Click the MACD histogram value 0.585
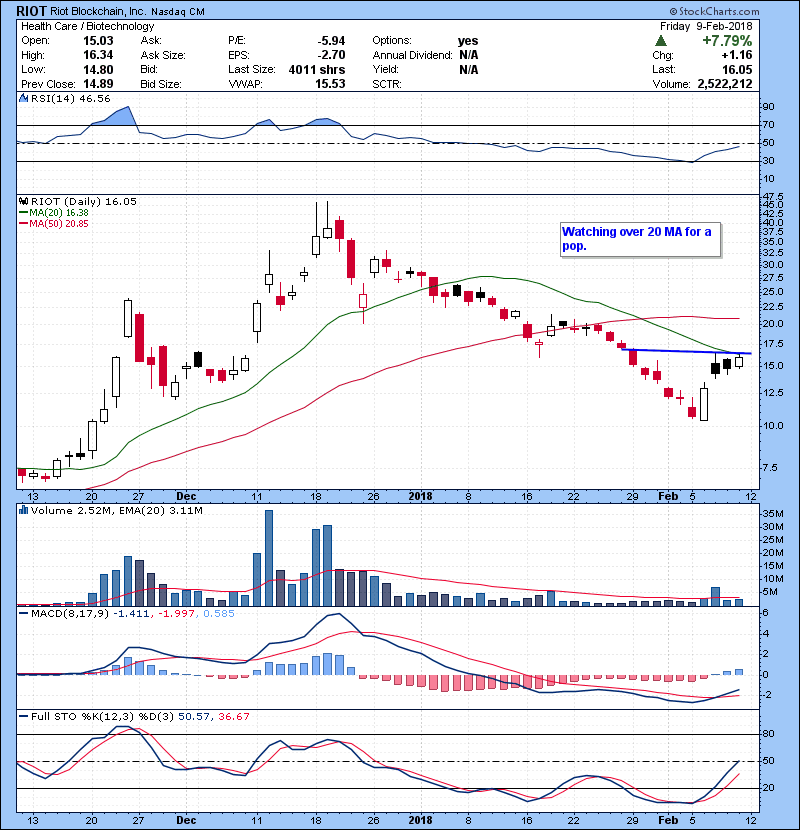This screenshot has height=830, width=800. tap(219, 614)
